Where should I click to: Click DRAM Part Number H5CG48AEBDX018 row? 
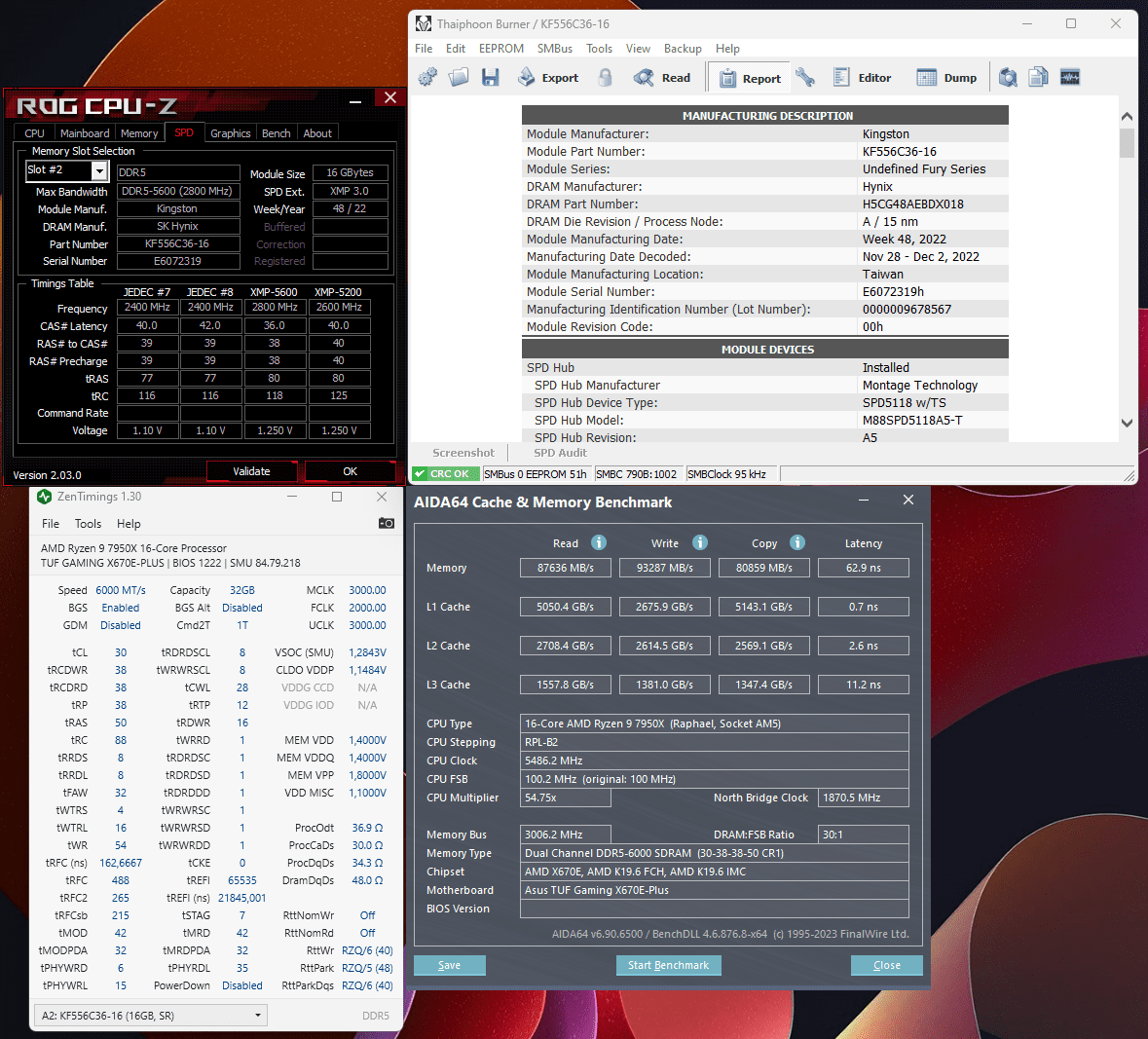pos(765,204)
